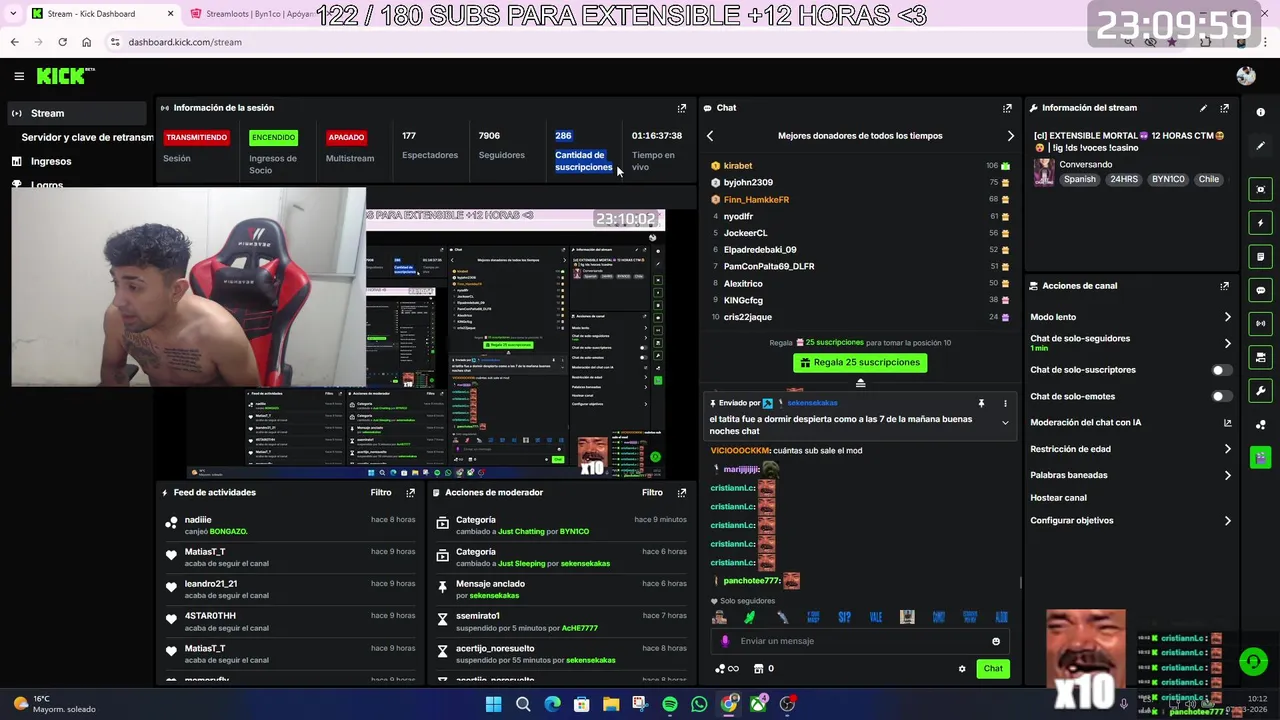Expand Chat de solo-seguidores settings
The width and height of the screenshot is (1280, 720).
click(x=1227, y=343)
